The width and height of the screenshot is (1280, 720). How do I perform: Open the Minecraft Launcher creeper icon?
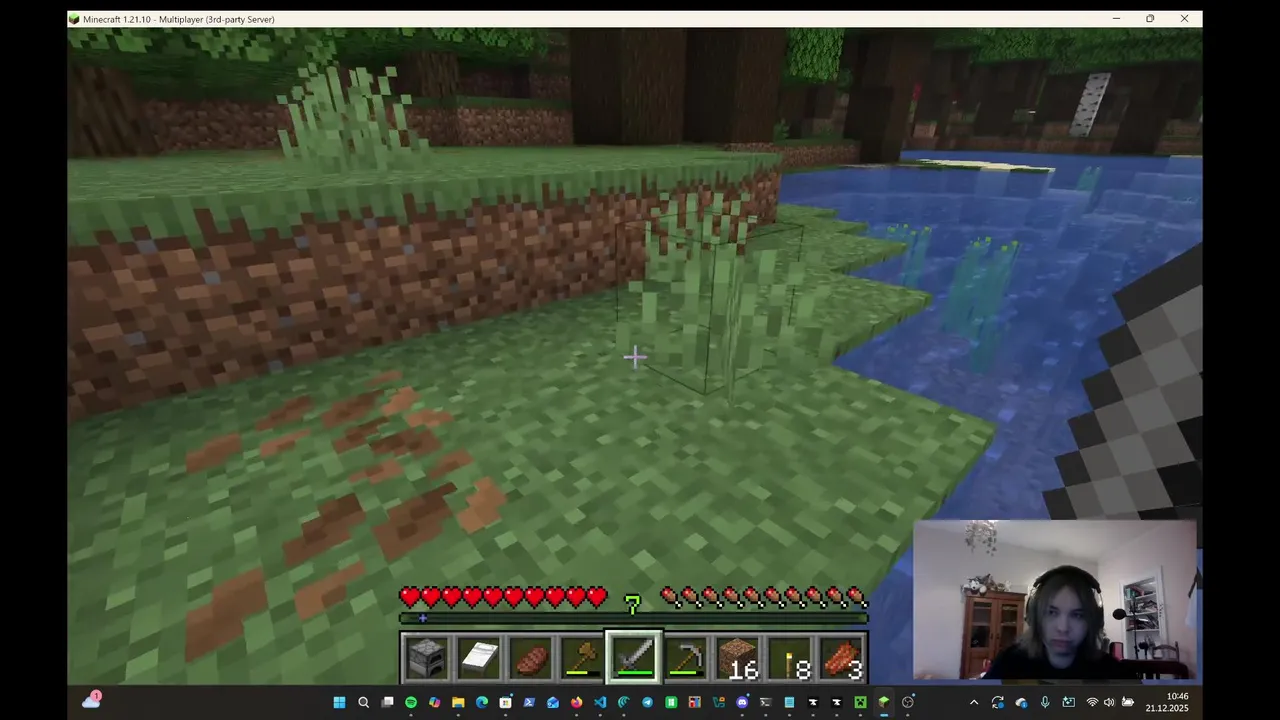pyautogui.click(x=860, y=702)
